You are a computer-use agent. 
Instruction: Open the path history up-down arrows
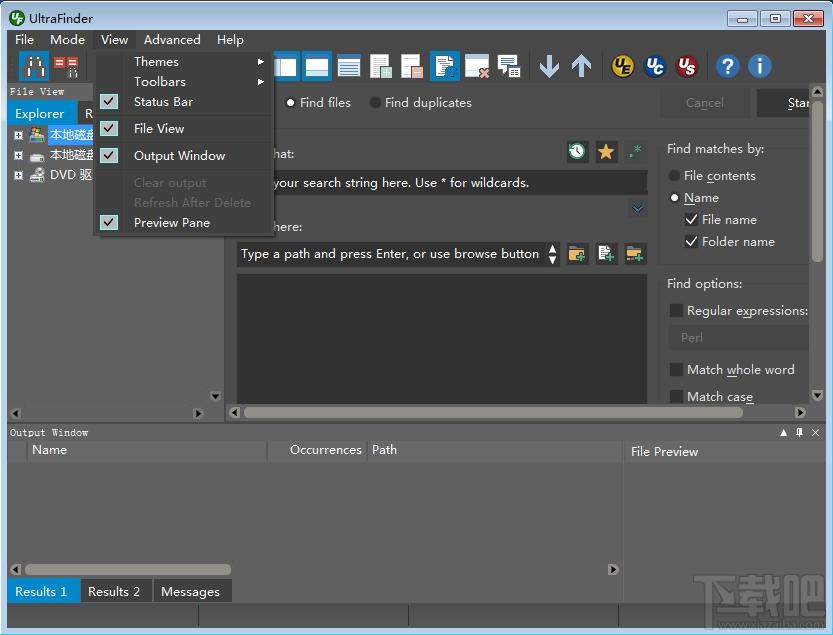click(552, 254)
